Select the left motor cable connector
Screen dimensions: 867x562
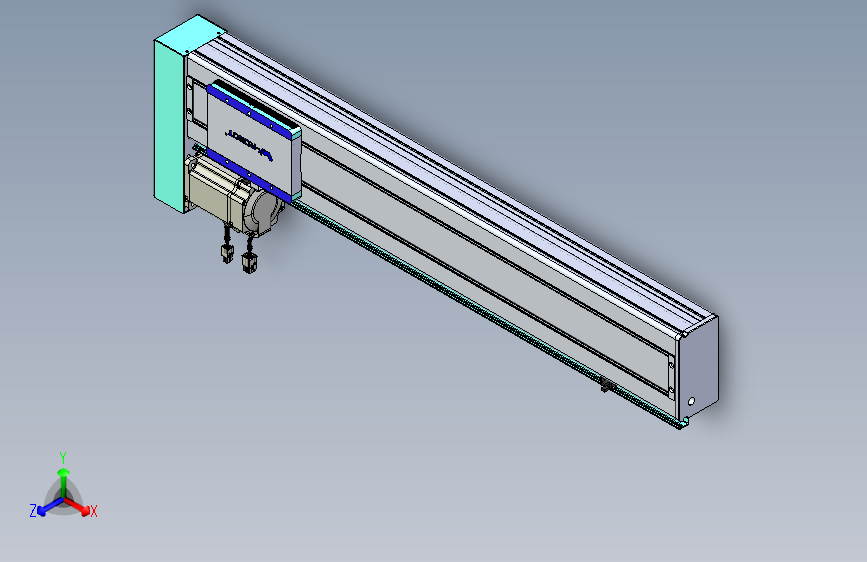(x=227, y=254)
